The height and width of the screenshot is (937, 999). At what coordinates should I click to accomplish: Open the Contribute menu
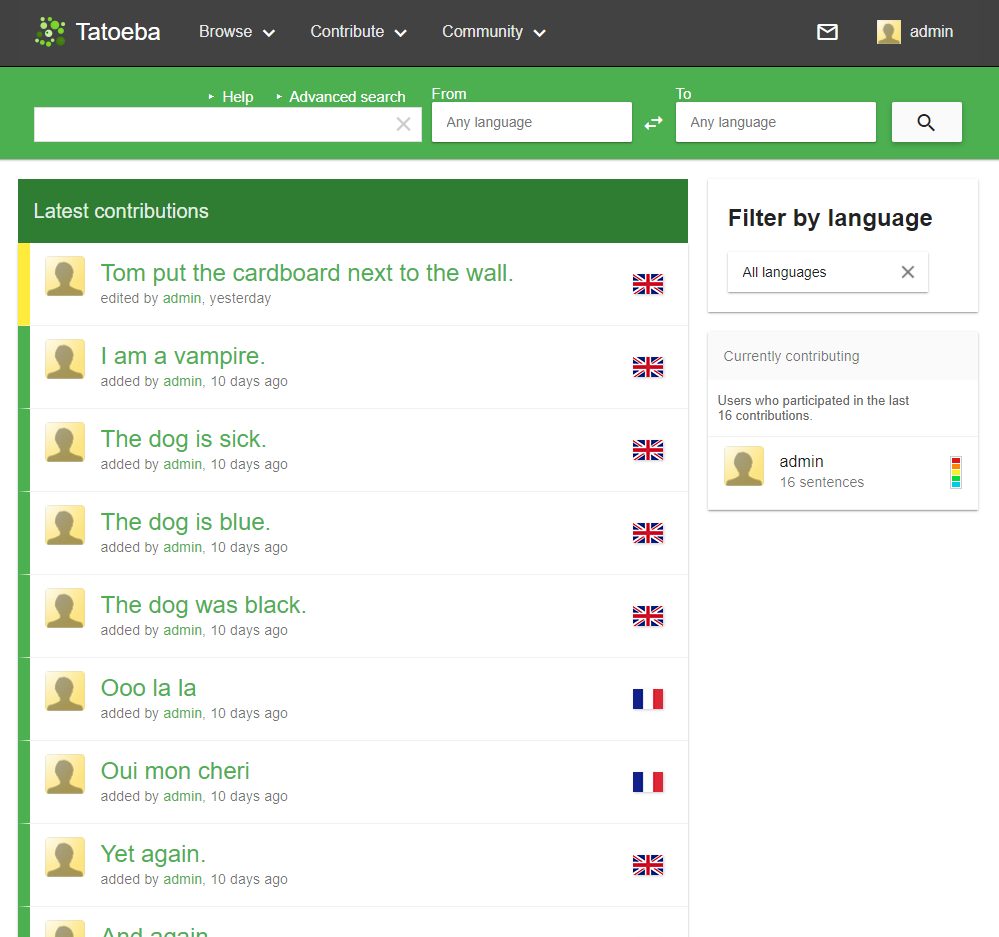[358, 32]
